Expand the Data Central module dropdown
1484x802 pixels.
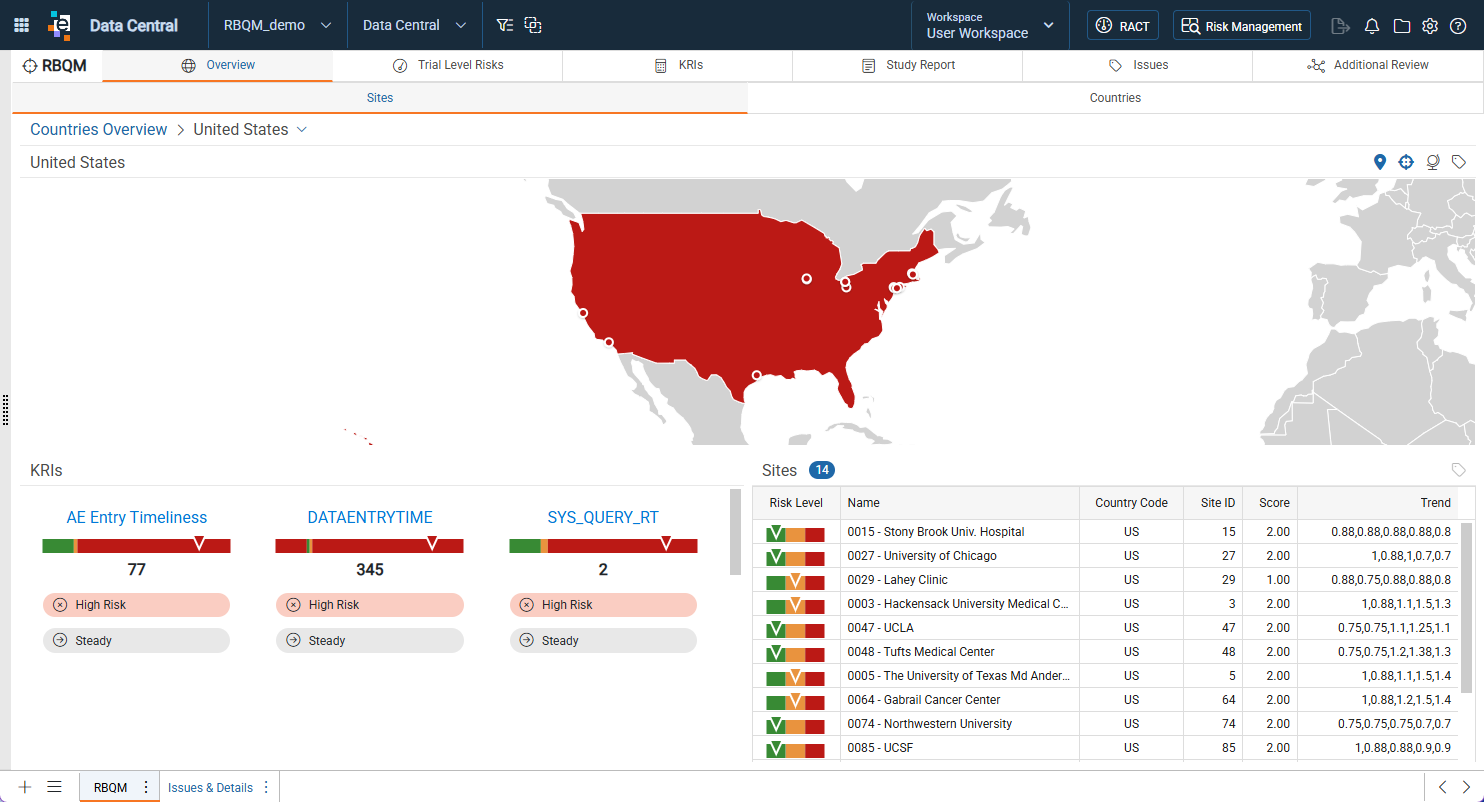415,25
